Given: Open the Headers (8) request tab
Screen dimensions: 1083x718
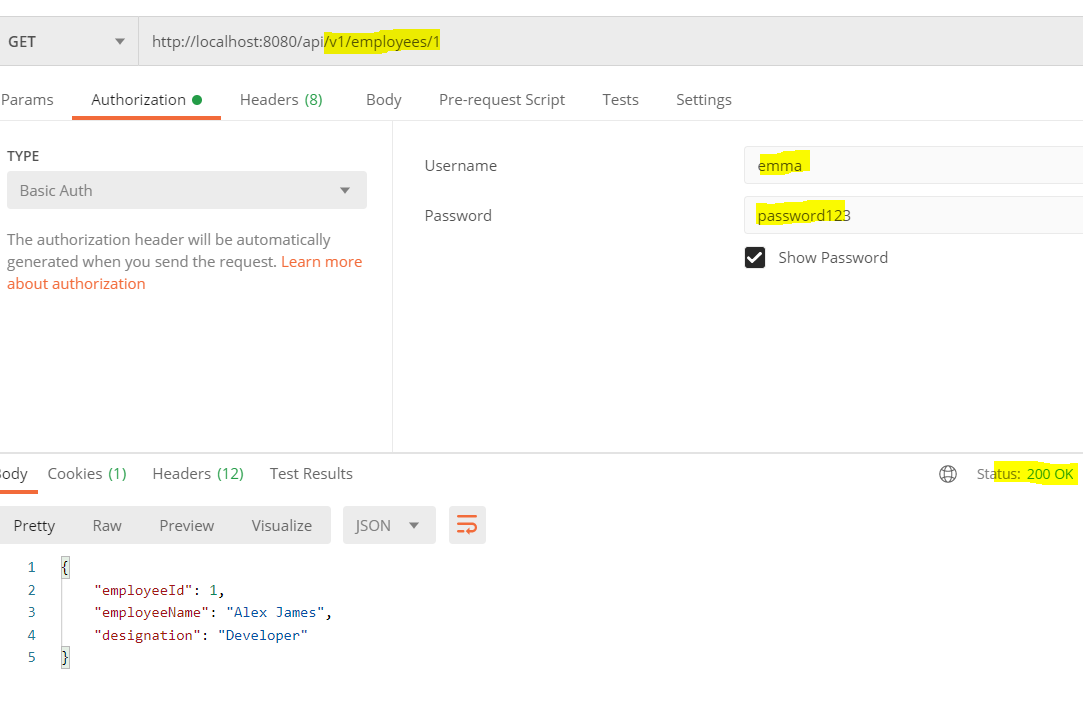Looking at the screenshot, I should point(281,100).
